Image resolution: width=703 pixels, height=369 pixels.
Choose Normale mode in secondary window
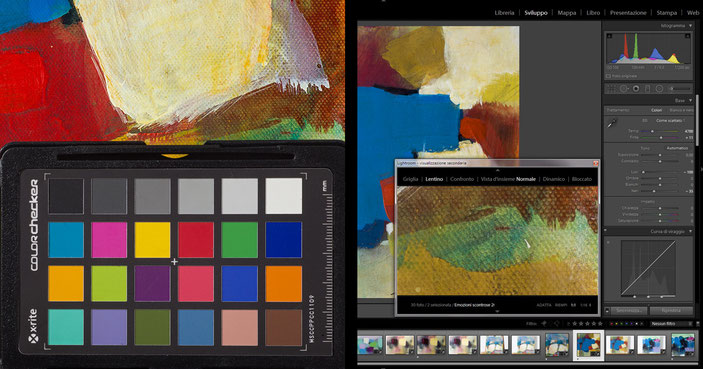click(526, 179)
